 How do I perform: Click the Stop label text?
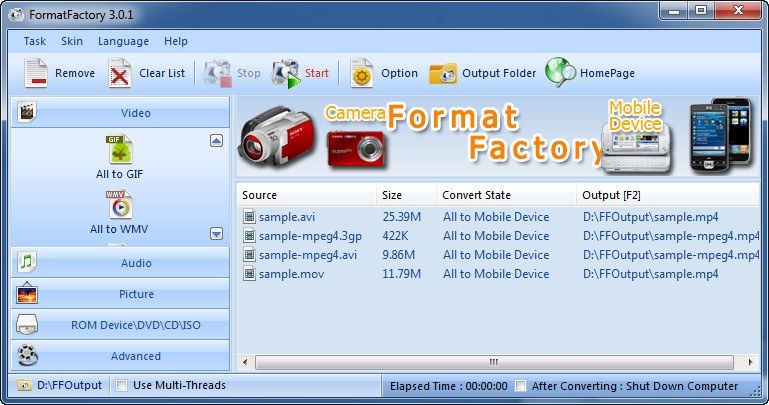tap(249, 73)
